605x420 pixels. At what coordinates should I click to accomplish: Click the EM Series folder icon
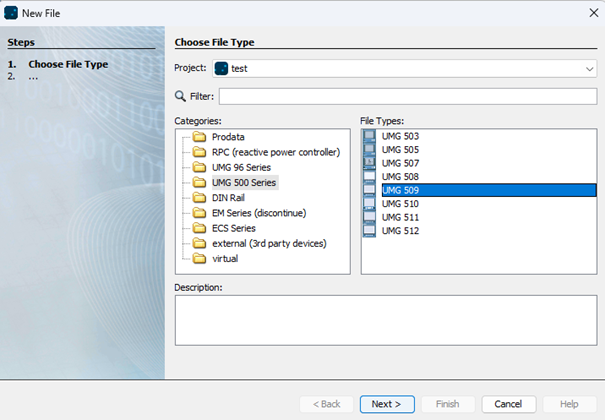(199, 213)
